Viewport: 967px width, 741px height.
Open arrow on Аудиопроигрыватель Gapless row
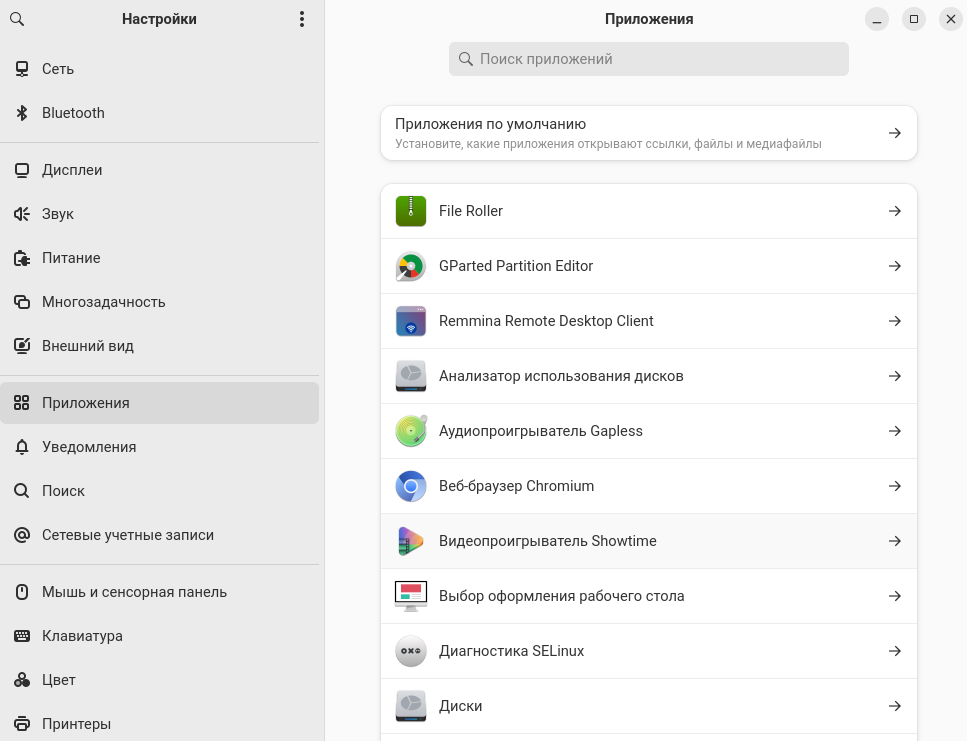click(895, 431)
